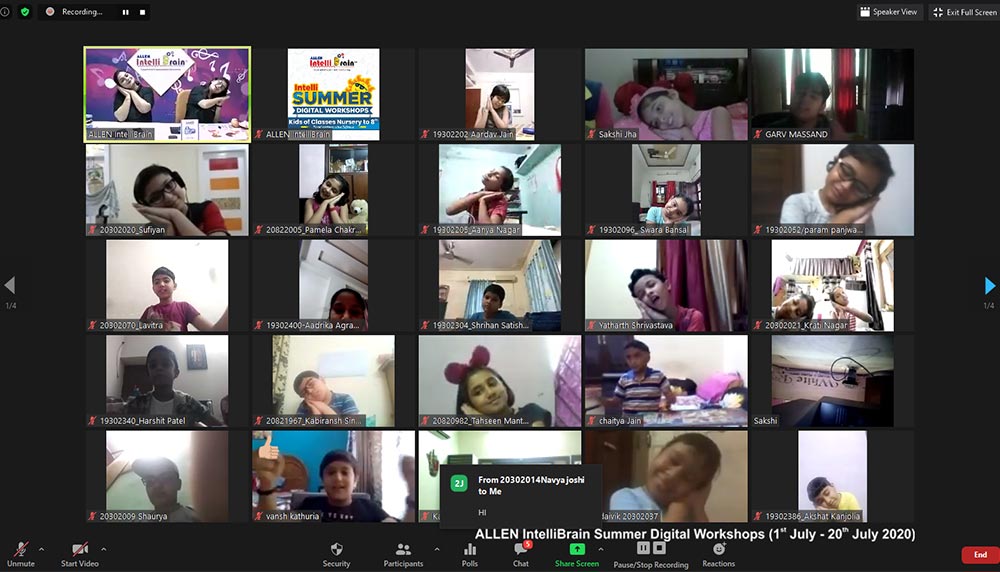1000x572 pixels.
Task: Open video options arrow beside Start Video
Action: (103, 548)
